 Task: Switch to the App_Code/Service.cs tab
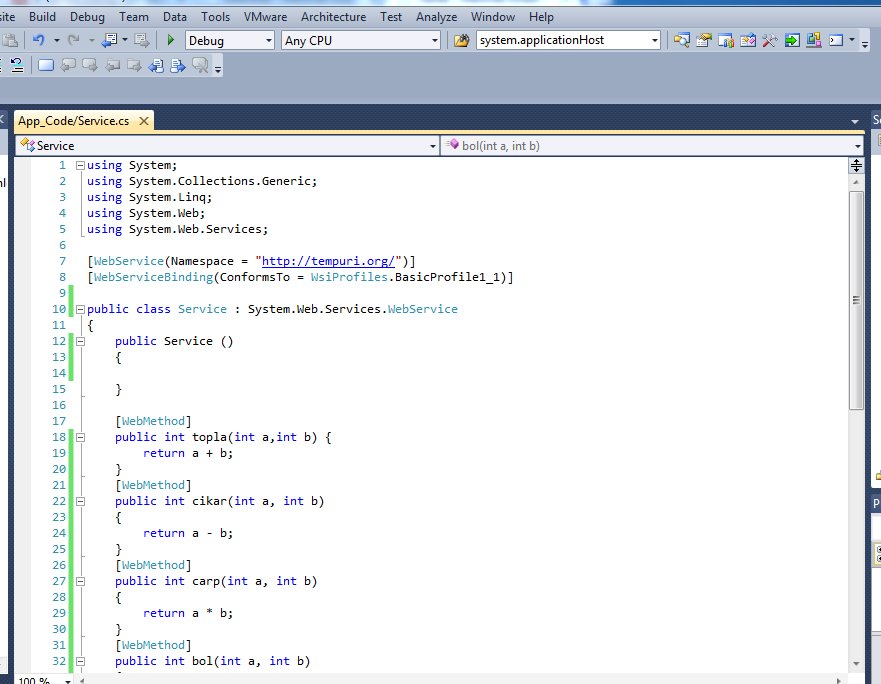pos(73,121)
